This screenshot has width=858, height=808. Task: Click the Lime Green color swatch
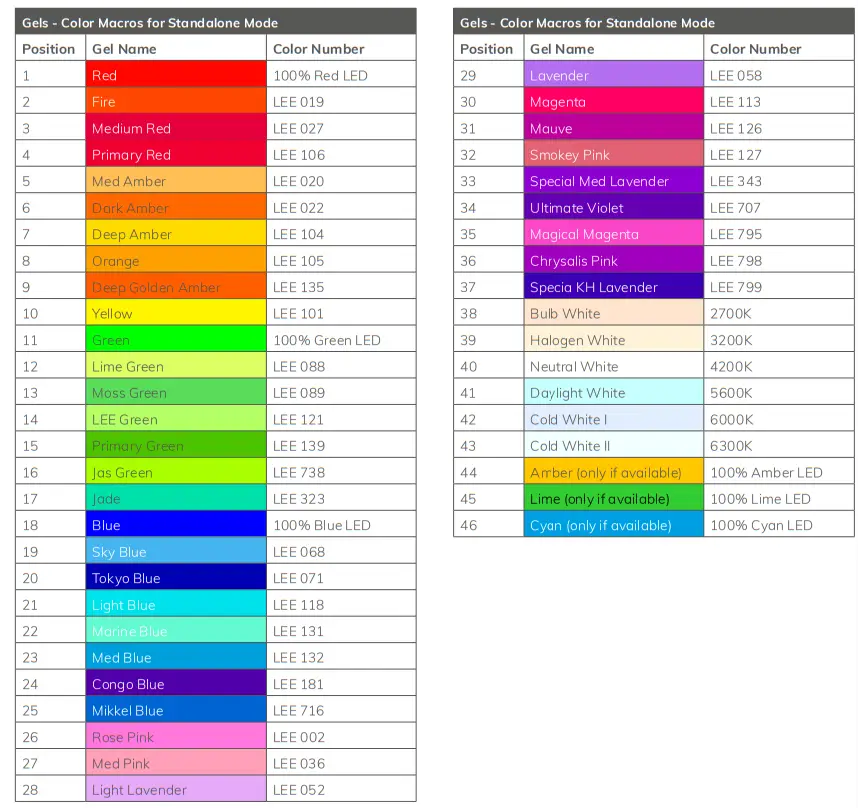pos(176,366)
